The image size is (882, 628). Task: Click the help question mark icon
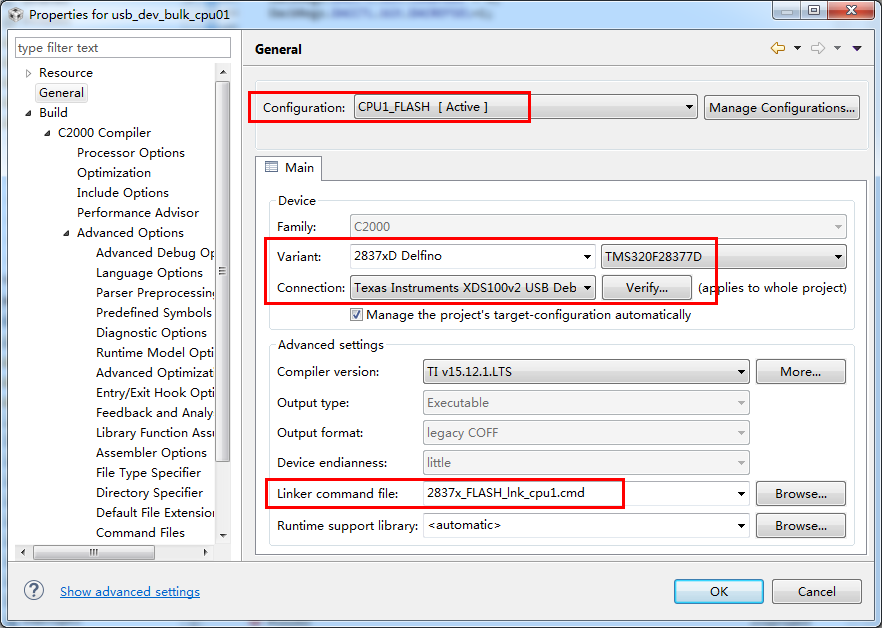34,590
